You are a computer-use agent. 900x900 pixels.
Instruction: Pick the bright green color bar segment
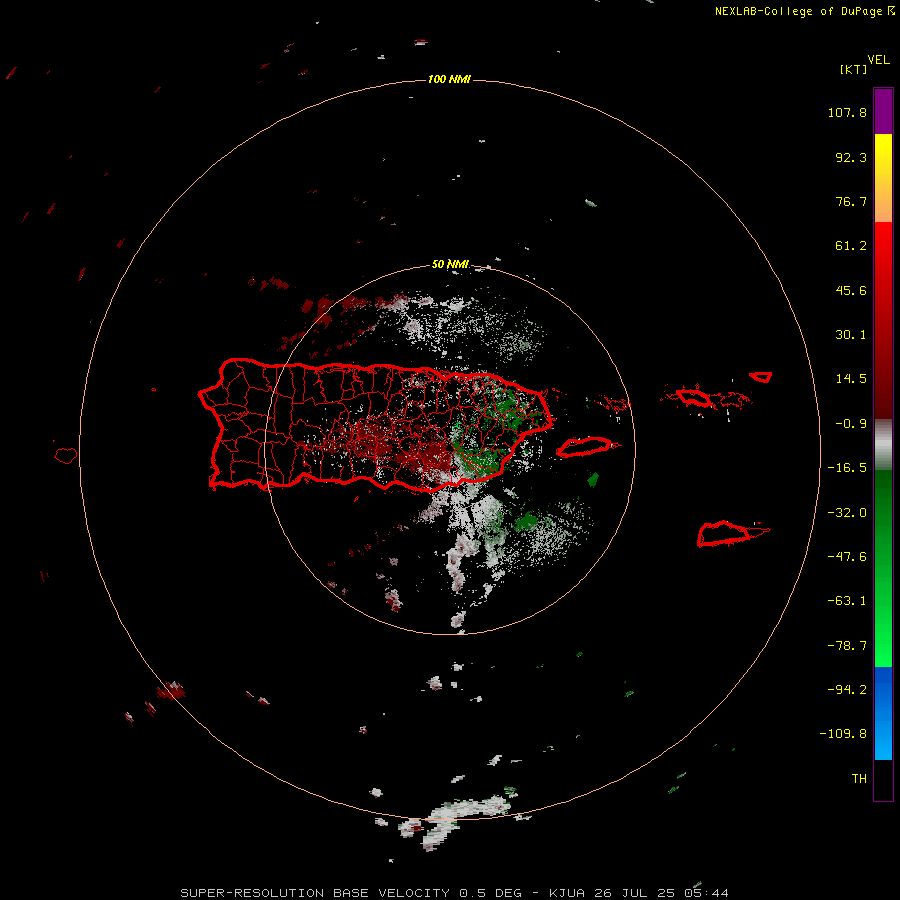click(x=883, y=643)
